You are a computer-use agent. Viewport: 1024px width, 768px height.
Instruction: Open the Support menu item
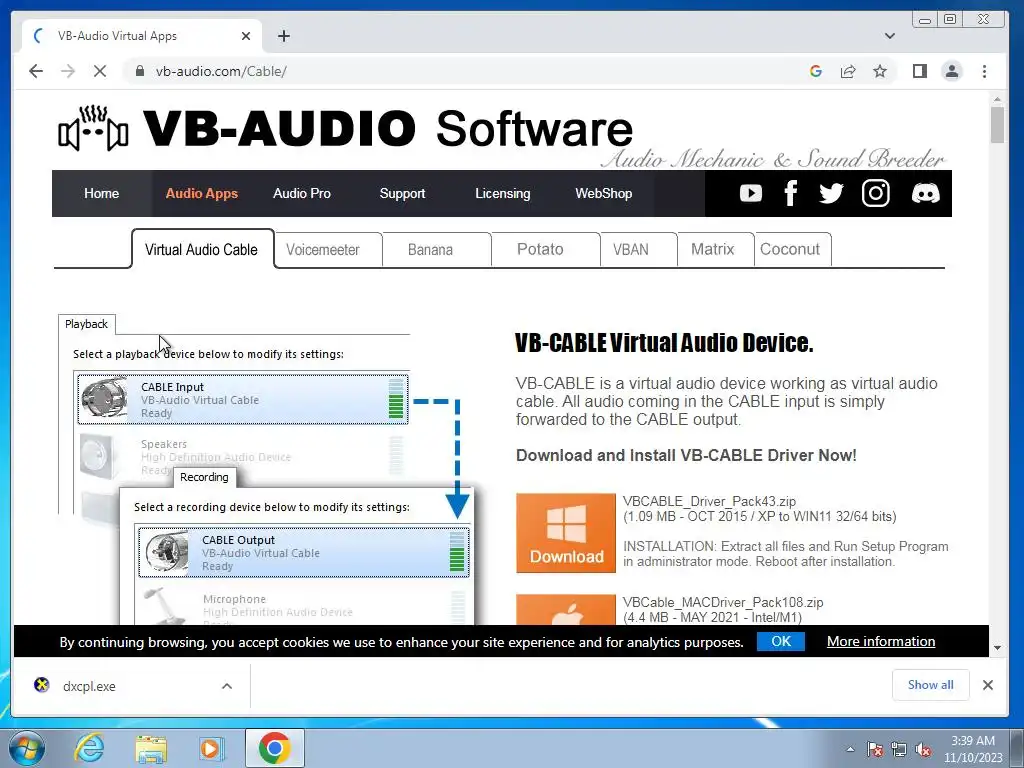point(402,193)
